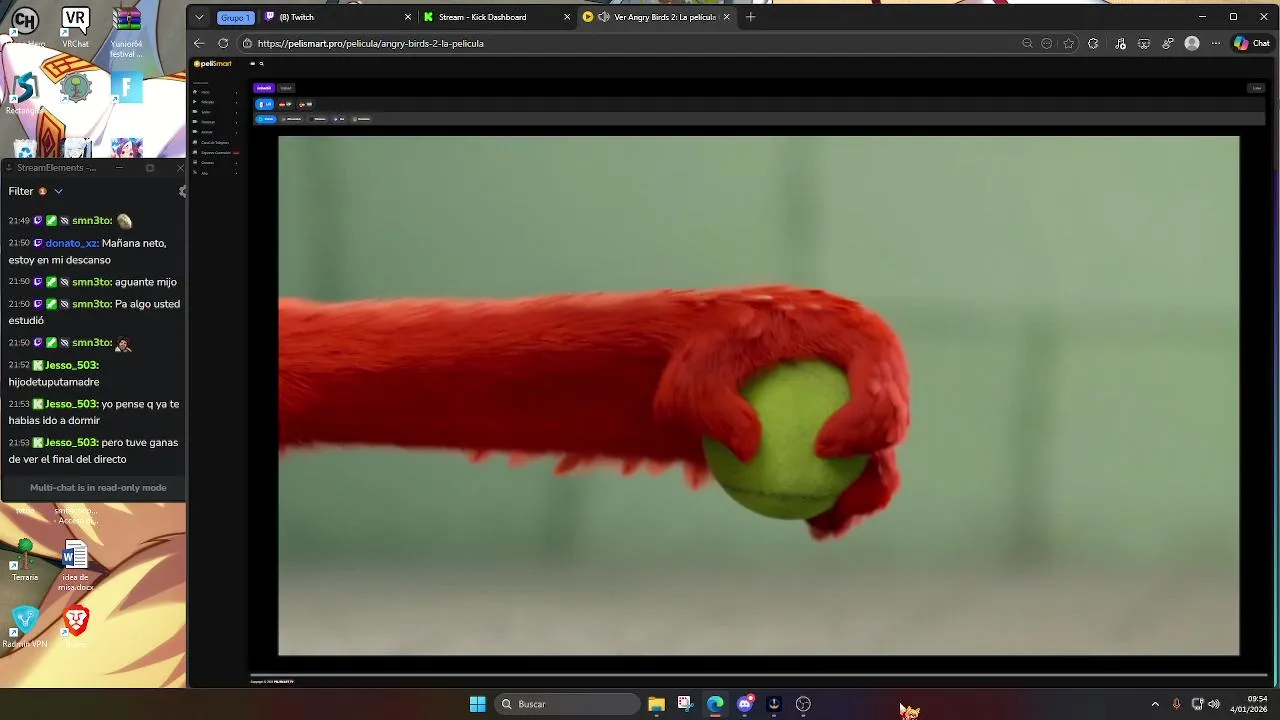This screenshot has width=1280, height=720.
Task: Open the sidebar link with red badge
Action: (x=215, y=152)
